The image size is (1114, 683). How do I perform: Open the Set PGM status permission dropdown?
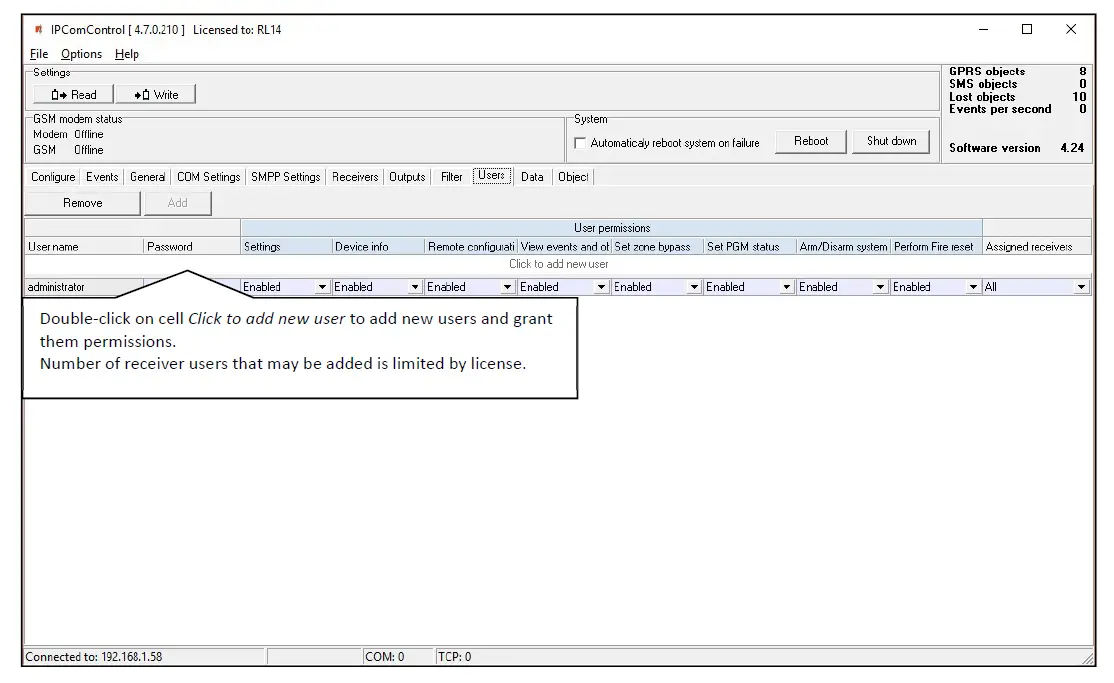(x=786, y=287)
